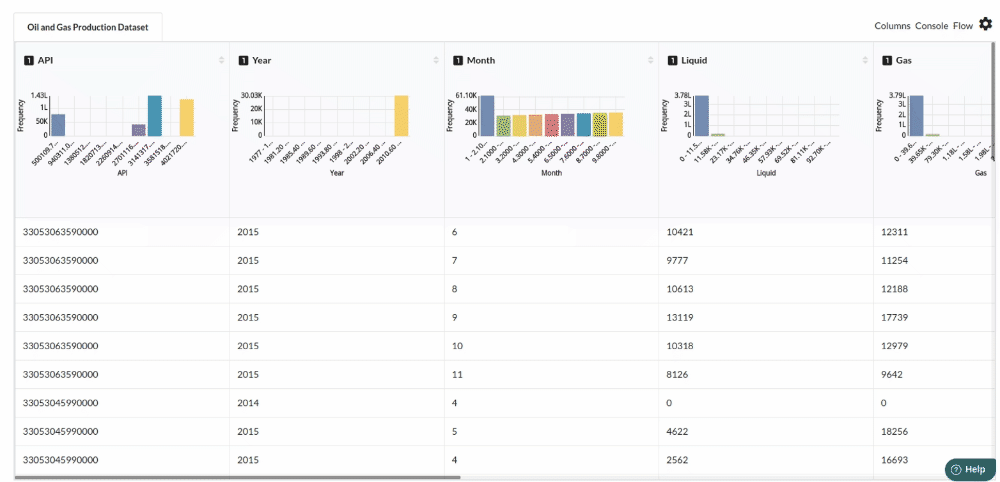Viewport: 1000px width, 482px height.
Task: Click the first blue bar in Month histogram
Action: (487, 116)
